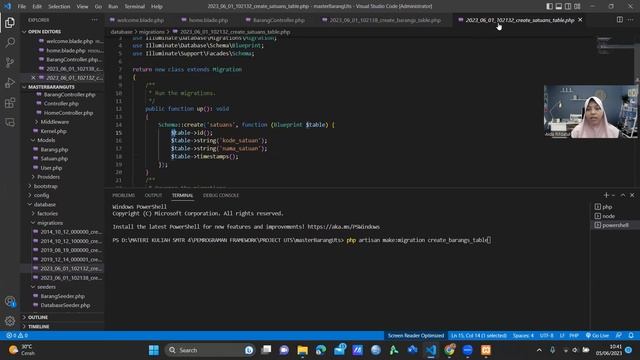Open the View menu

[82, 6]
